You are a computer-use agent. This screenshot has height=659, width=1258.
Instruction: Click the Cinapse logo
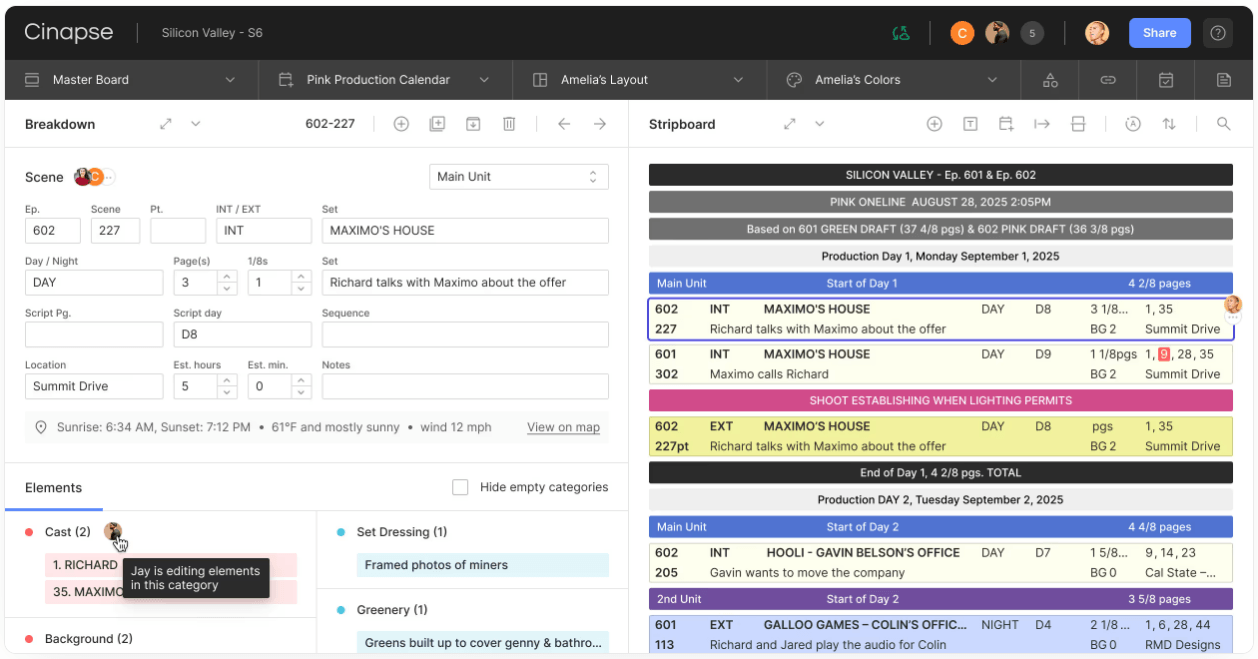coord(69,33)
